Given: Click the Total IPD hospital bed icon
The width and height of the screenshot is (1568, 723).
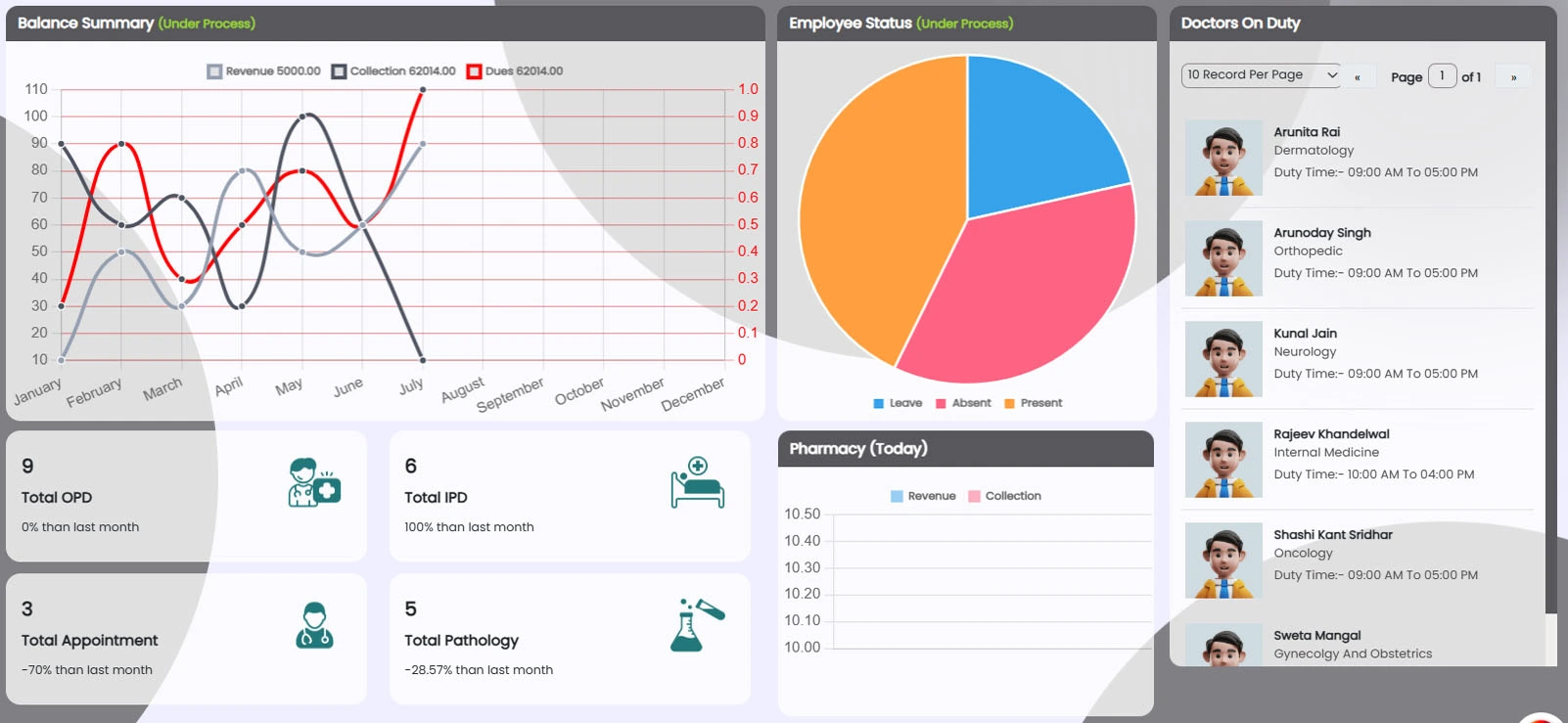Looking at the screenshot, I should point(697,482).
